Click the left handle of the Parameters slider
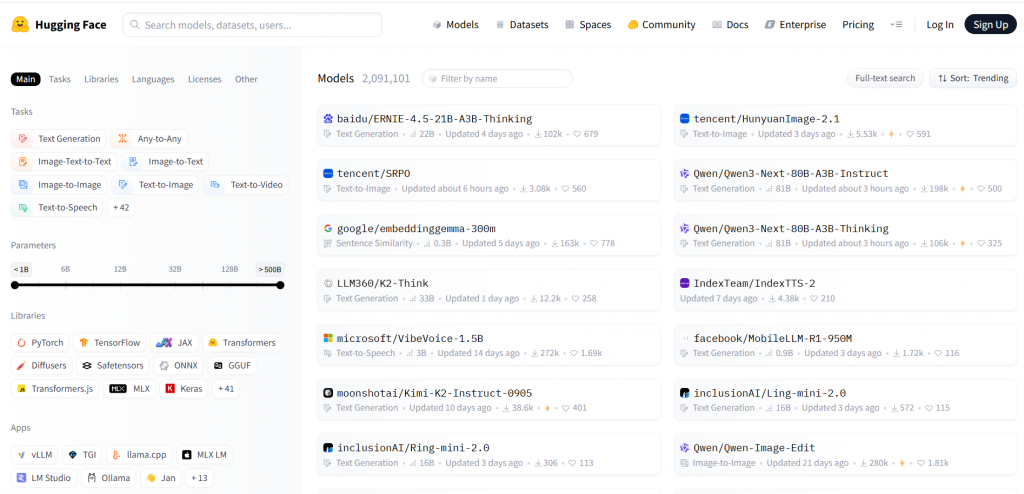The width and height of the screenshot is (1024, 494). (14, 285)
